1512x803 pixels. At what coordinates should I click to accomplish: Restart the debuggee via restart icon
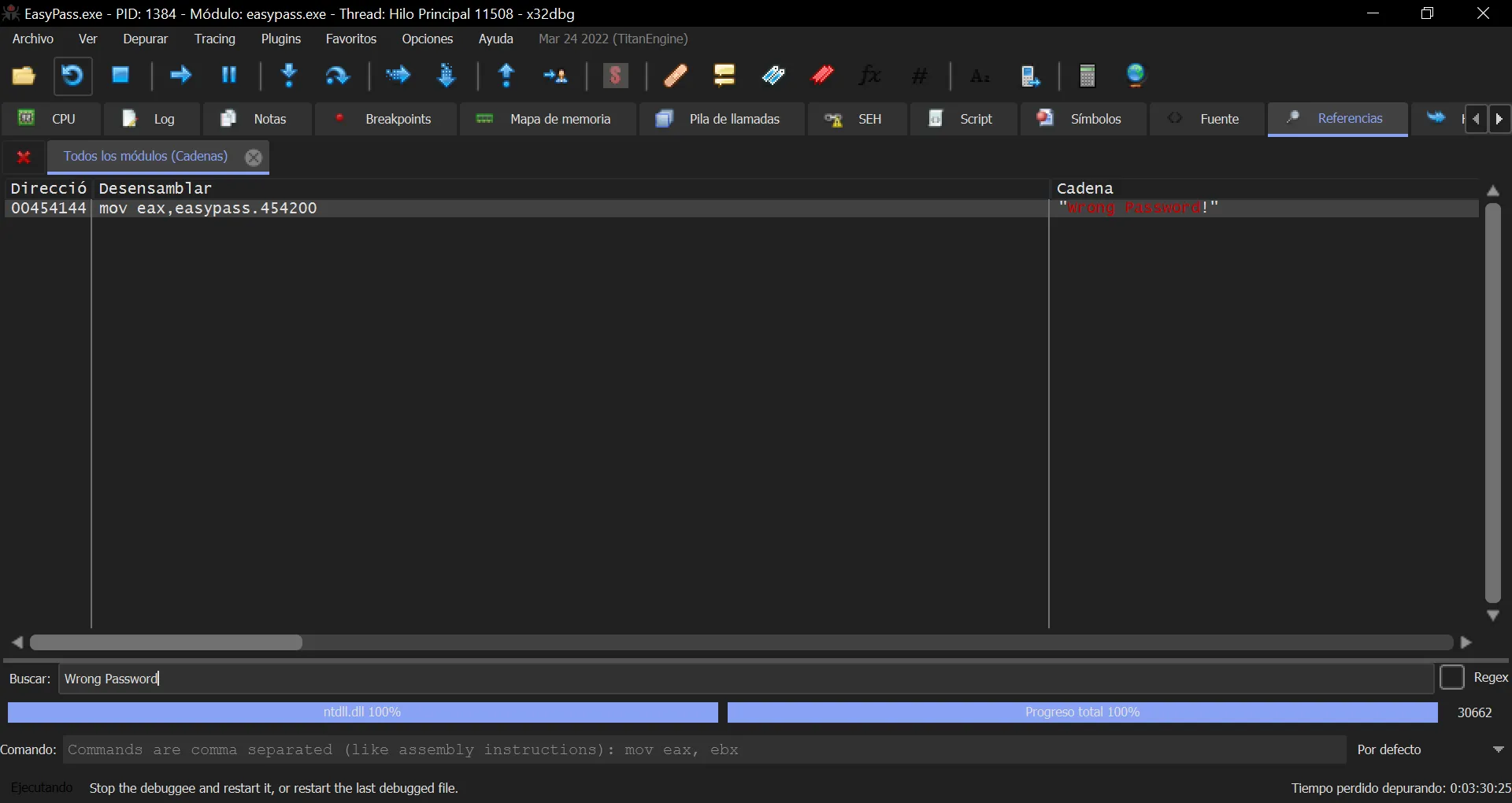point(72,76)
